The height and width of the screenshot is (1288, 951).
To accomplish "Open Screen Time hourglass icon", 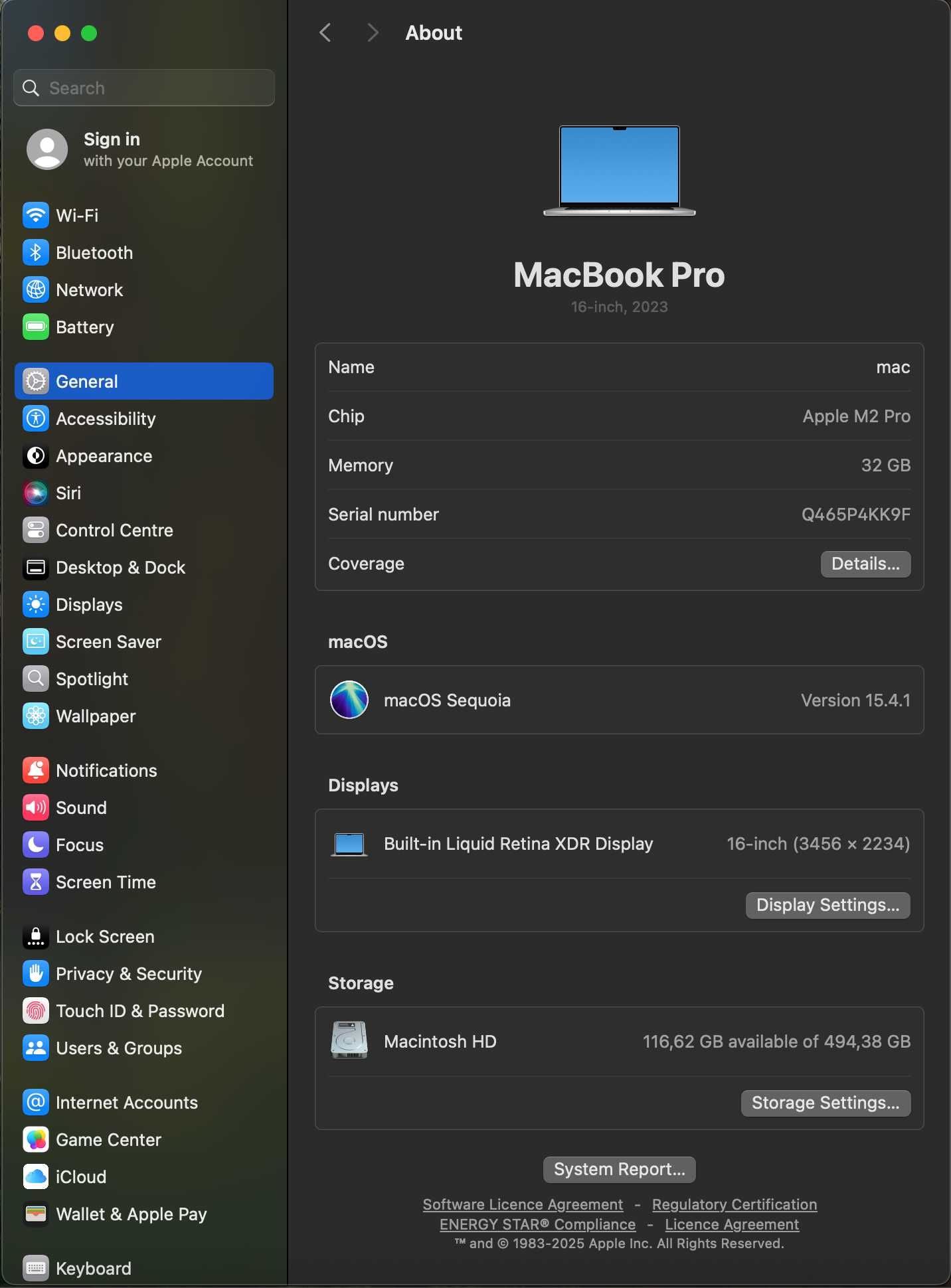I will tap(35, 882).
